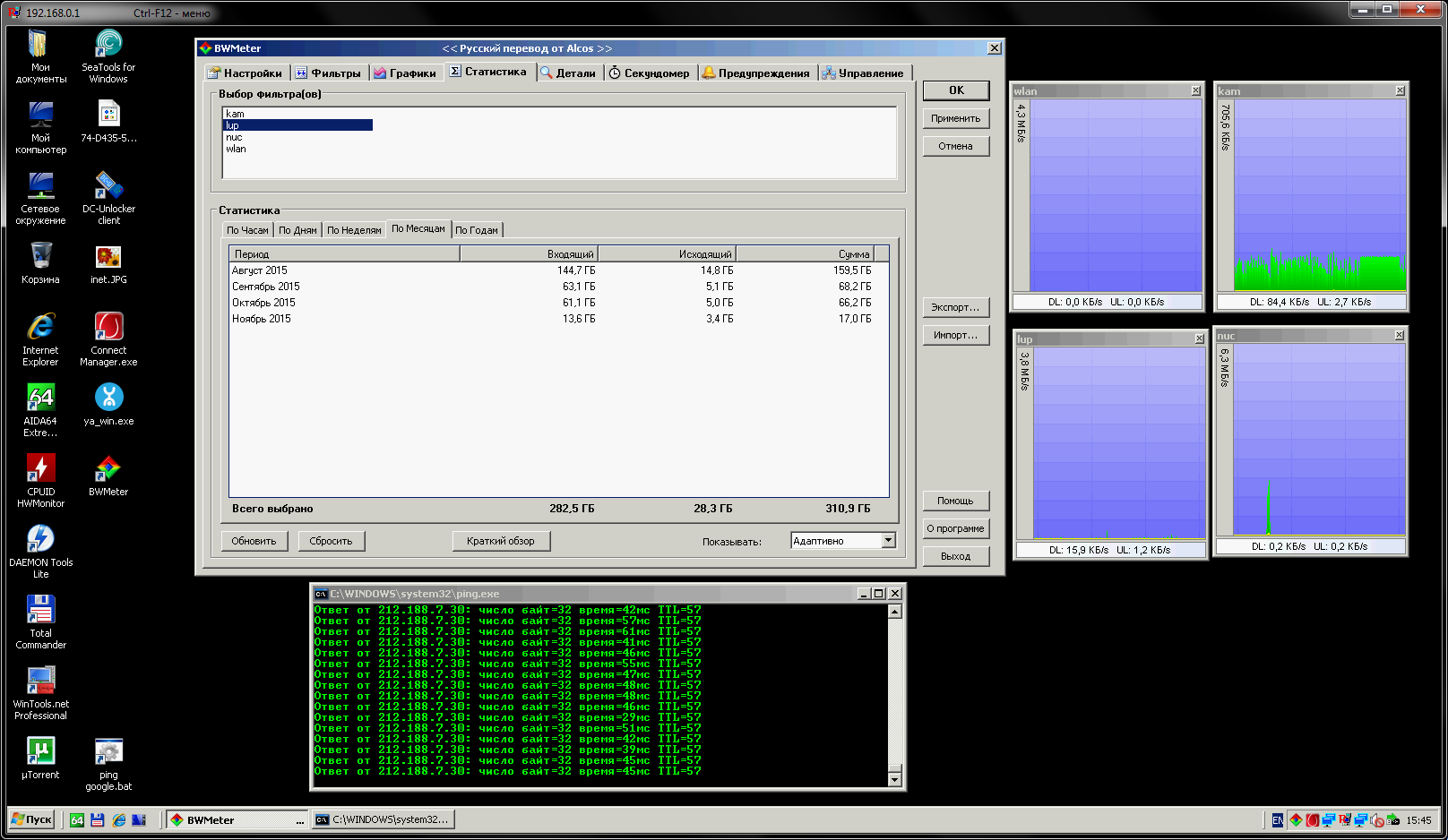Switch to Графики tab
Viewport: 1448px width, 840px height.
pyautogui.click(x=405, y=73)
